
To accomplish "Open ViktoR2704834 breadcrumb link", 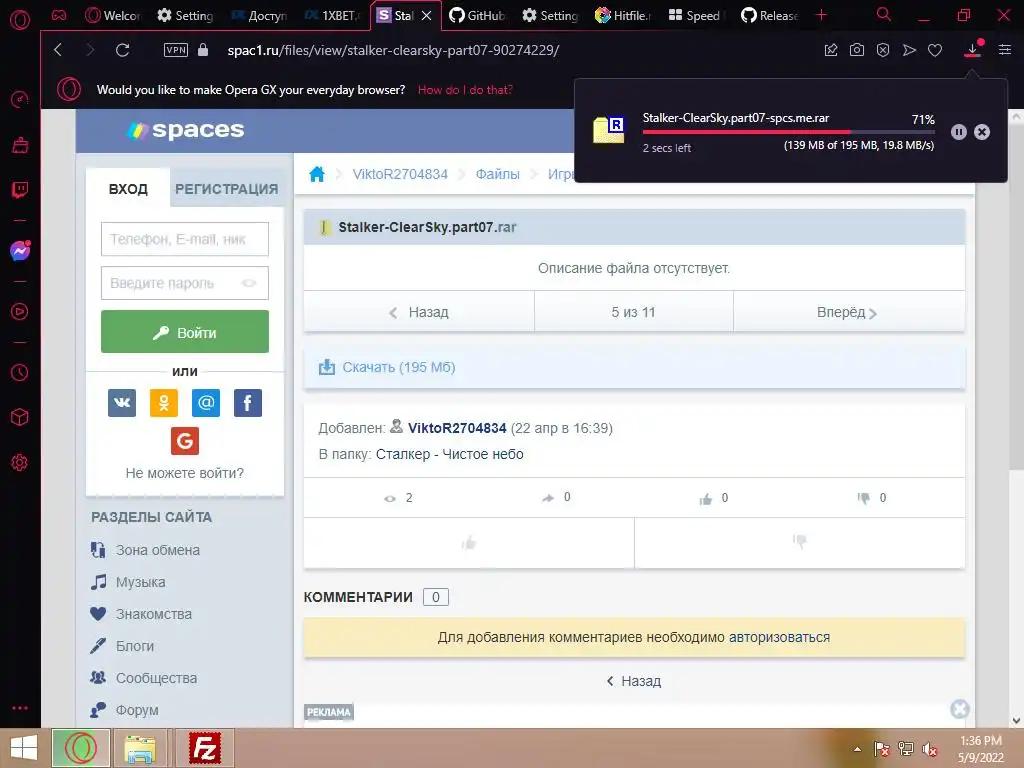I will [x=400, y=174].
